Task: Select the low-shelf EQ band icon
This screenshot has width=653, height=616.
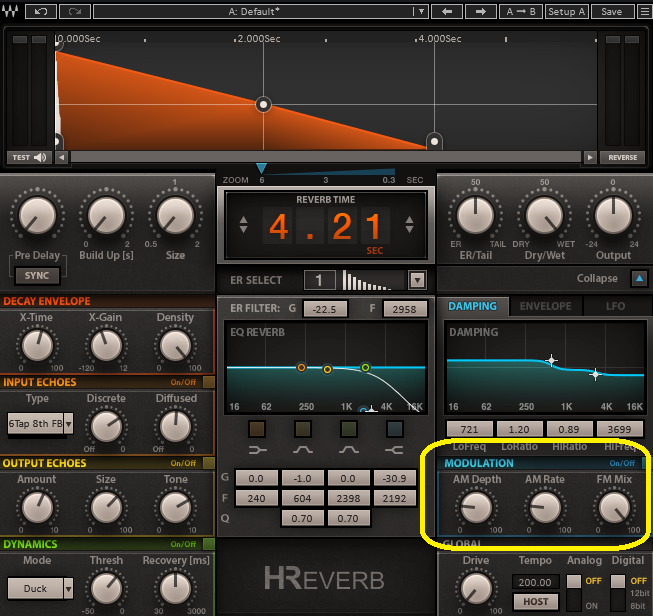Action: 258,428
